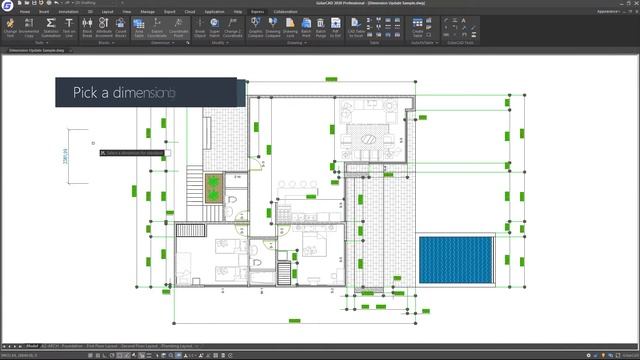Run the Batch Purge tool
Screen dimensions: 640x360
(x=321, y=28)
